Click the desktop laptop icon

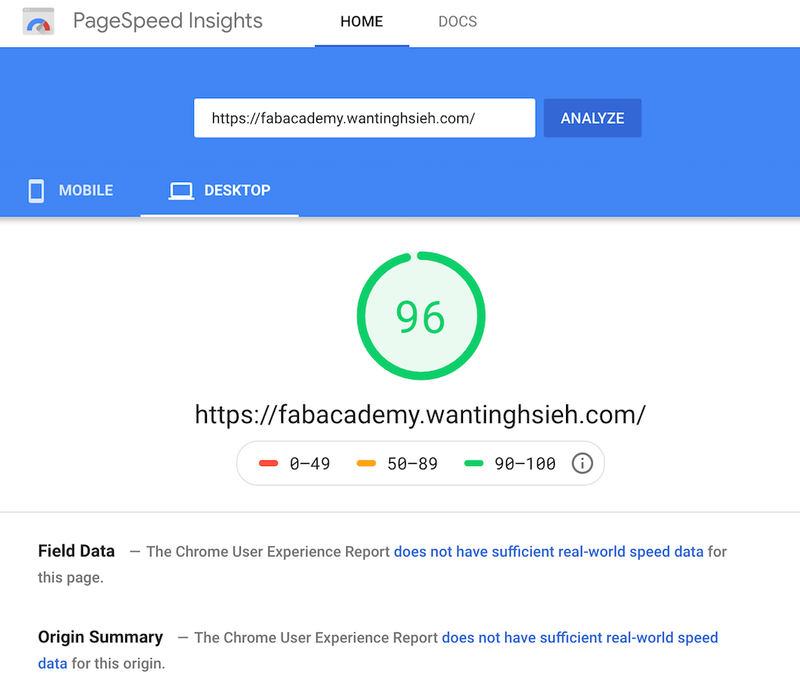181,191
